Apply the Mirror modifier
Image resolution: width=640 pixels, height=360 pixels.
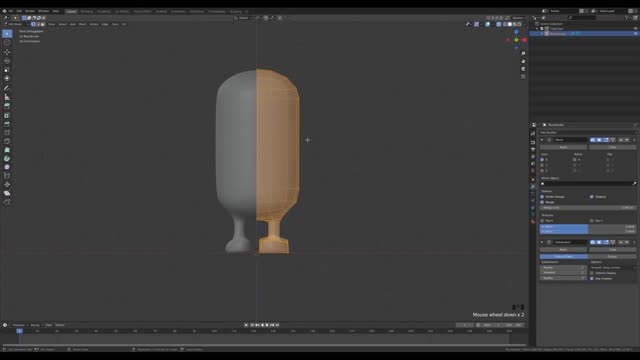[563, 147]
